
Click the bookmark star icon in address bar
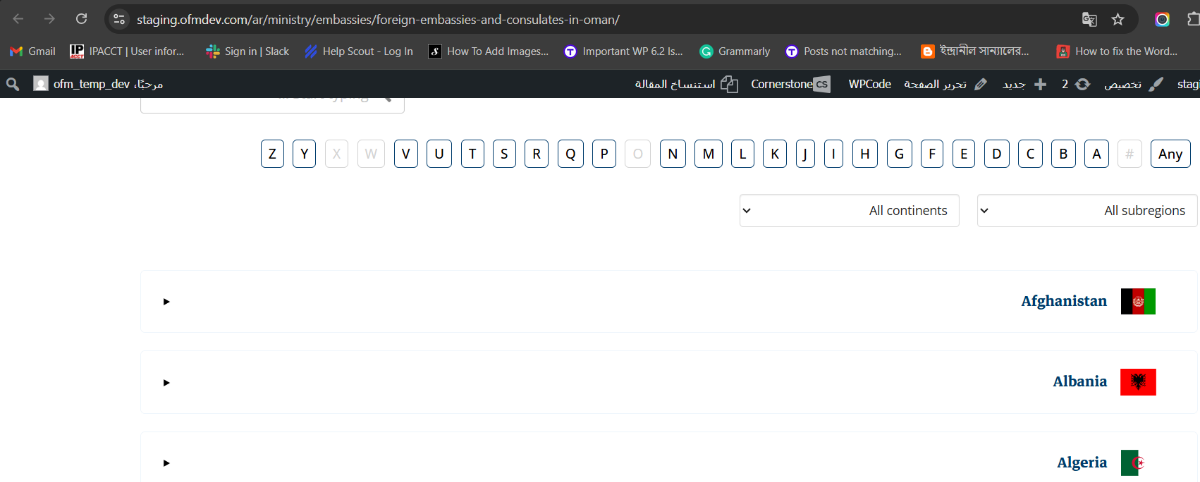point(1118,19)
